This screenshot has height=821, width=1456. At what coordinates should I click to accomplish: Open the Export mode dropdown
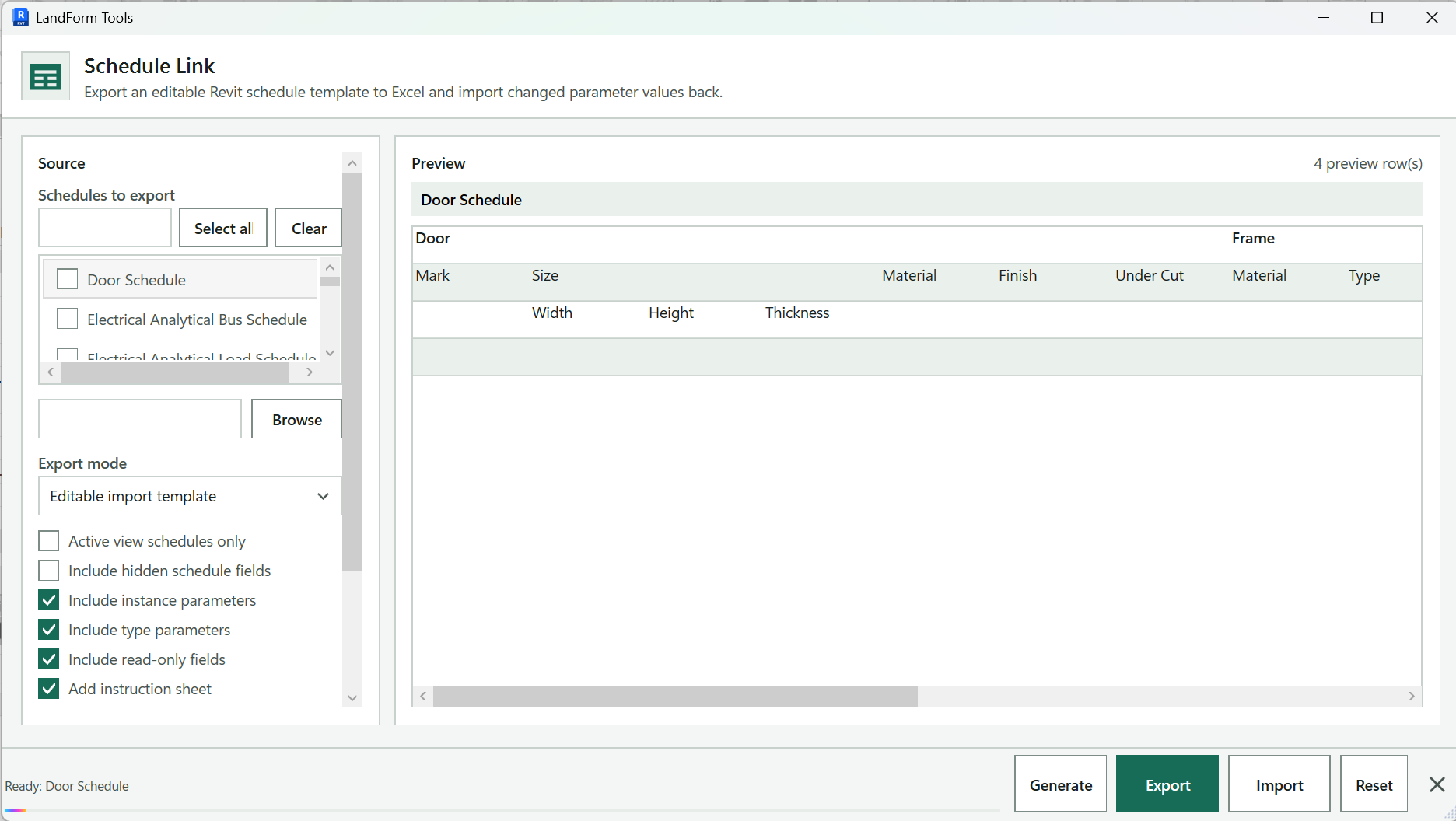(x=190, y=496)
